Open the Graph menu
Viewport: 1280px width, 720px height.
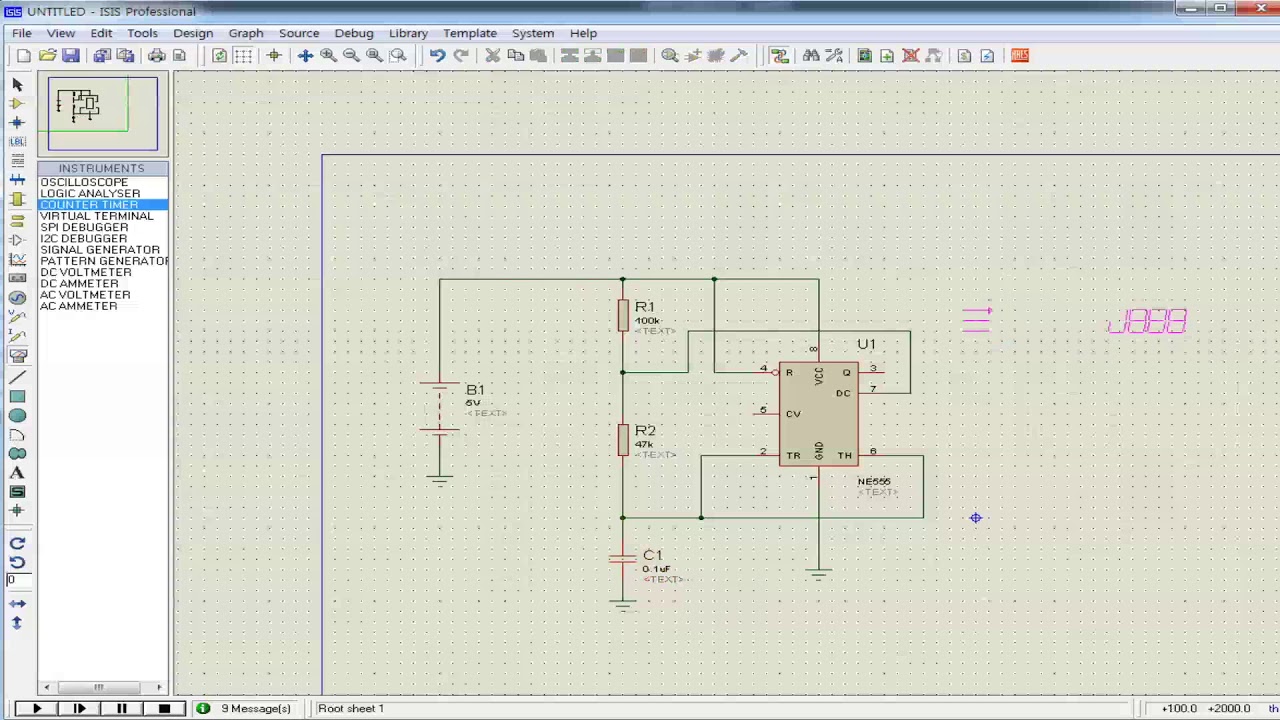pyautogui.click(x=245, y=33)
